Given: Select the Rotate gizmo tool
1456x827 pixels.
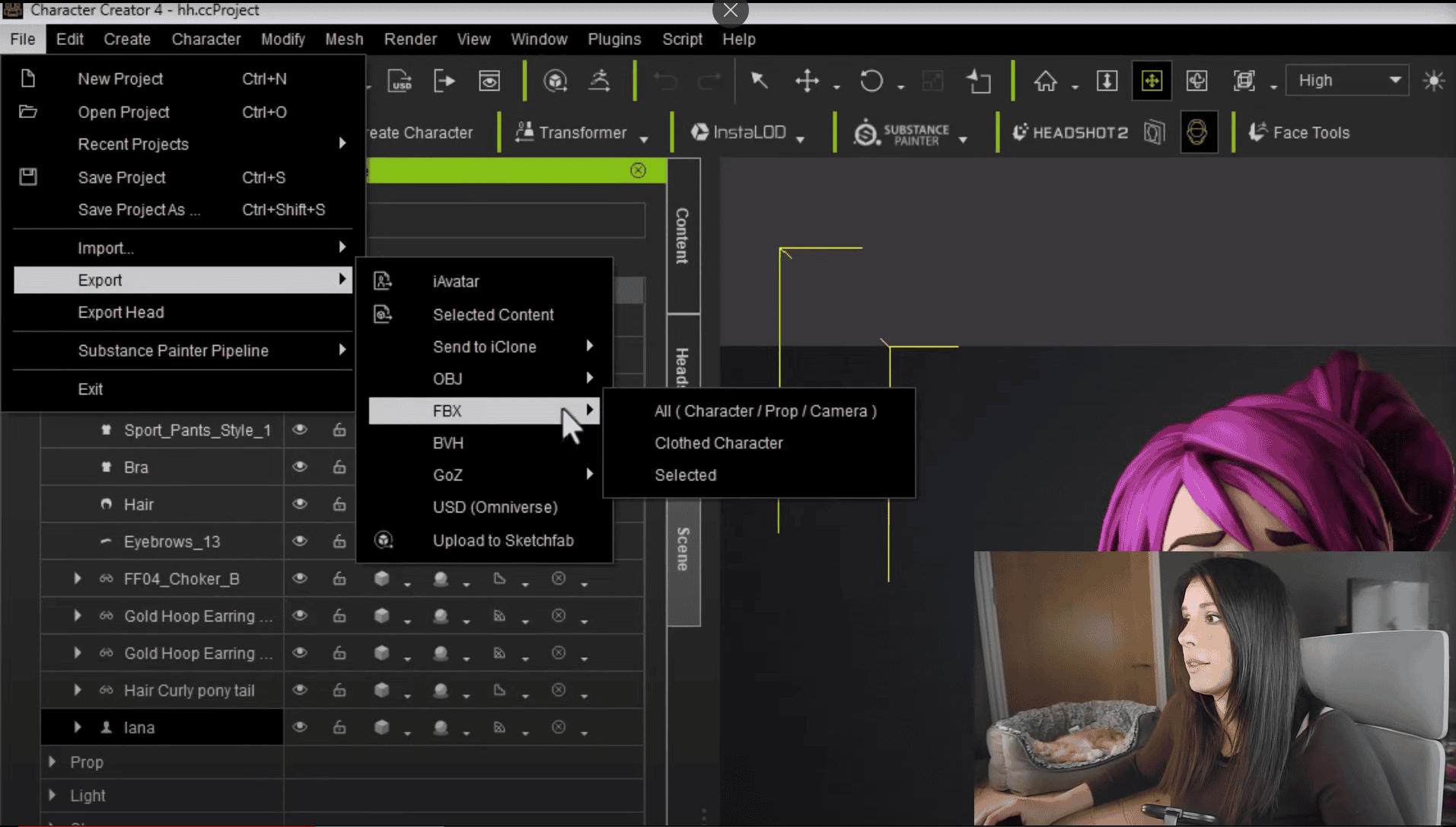Looking at the screenshot, I should coord(872,81).
